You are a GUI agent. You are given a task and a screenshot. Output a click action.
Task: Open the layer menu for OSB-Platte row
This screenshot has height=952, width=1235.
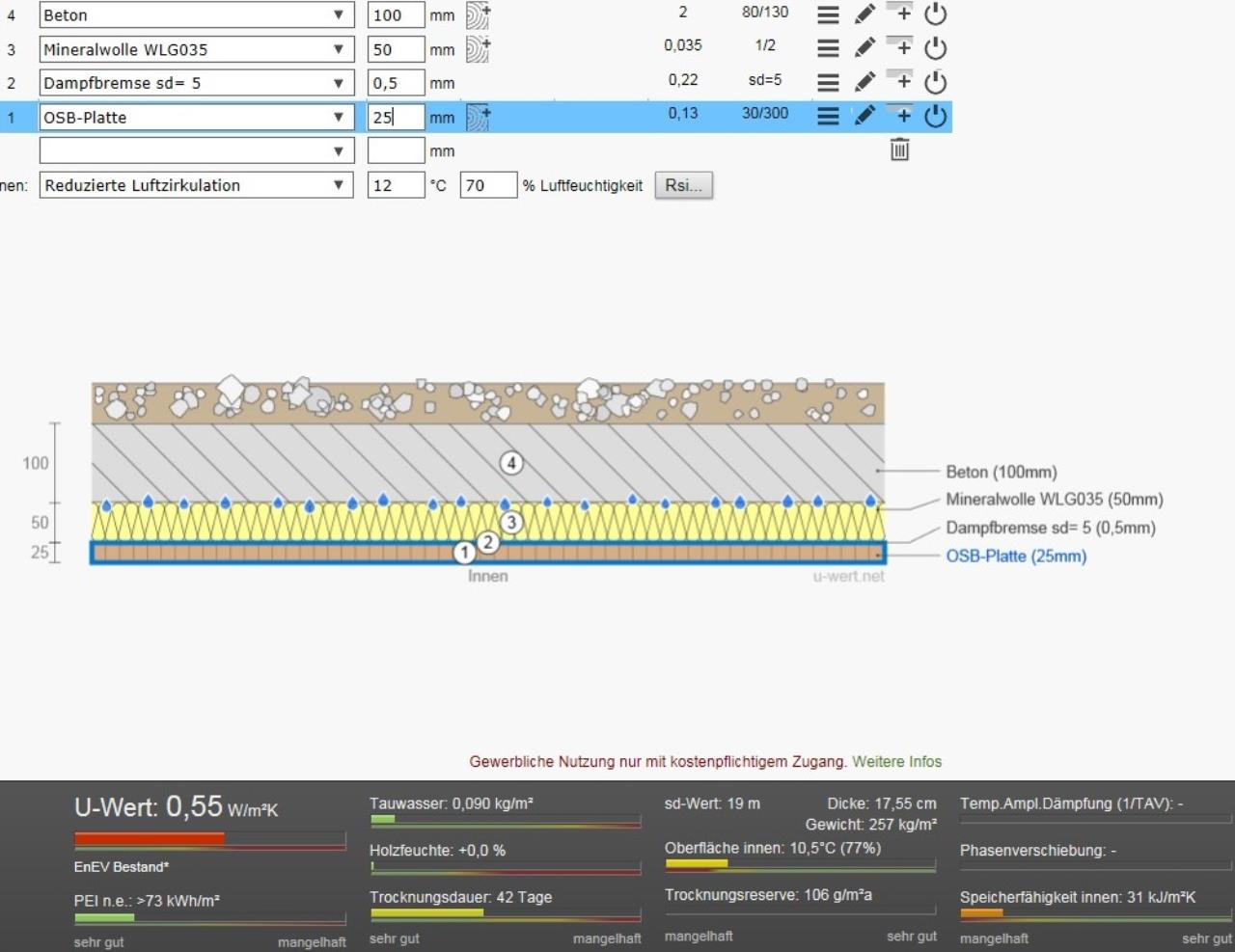(x=828, y=116)
